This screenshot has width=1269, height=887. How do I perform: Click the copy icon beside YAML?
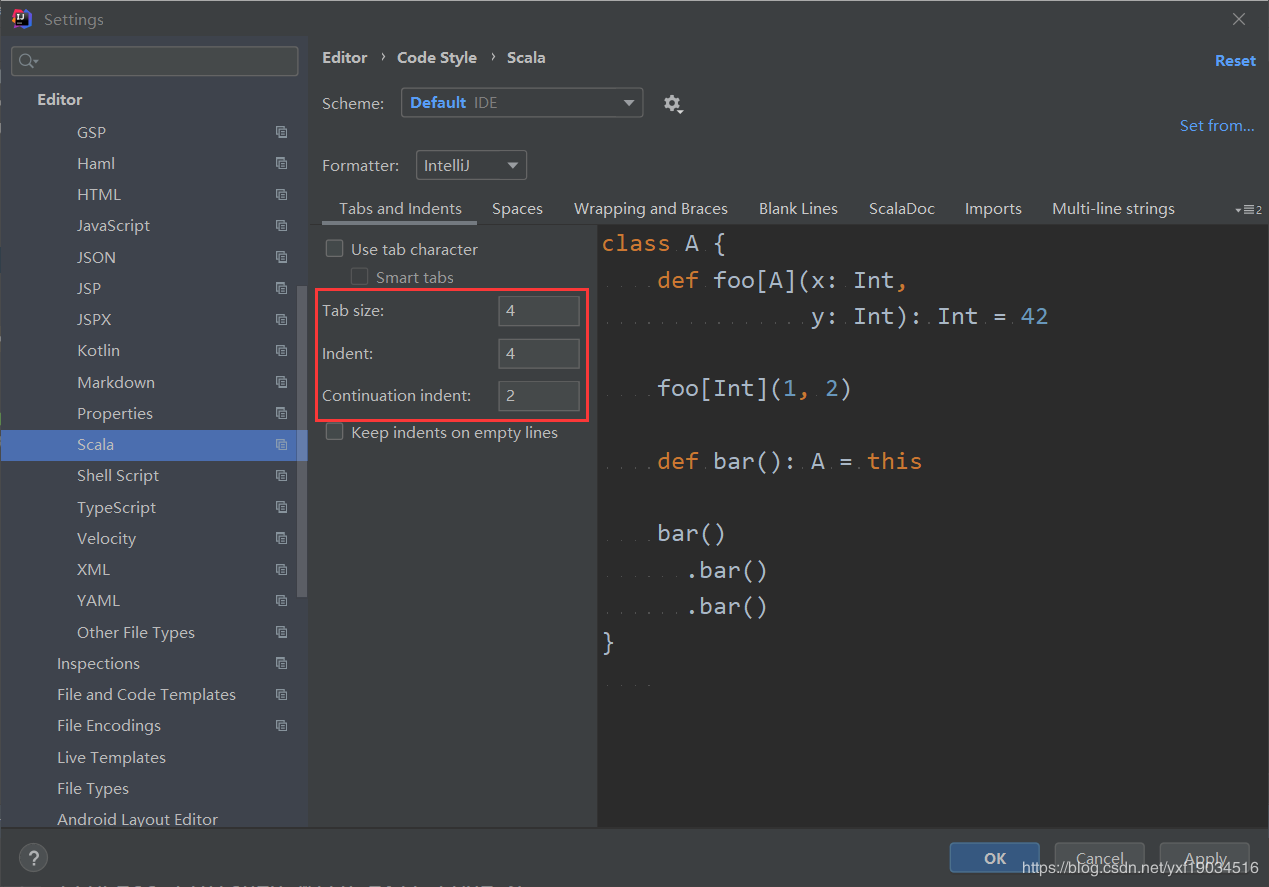(281, 600)
